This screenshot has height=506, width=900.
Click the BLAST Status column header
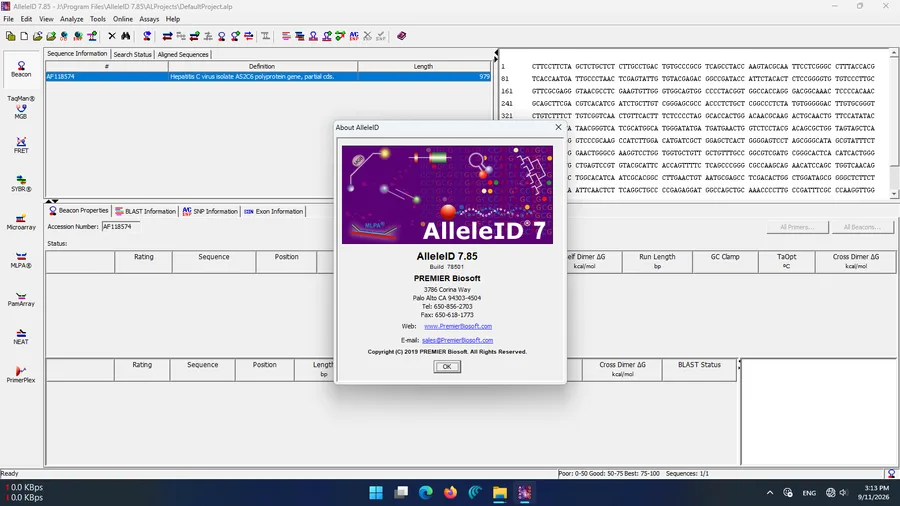[699, 369]
